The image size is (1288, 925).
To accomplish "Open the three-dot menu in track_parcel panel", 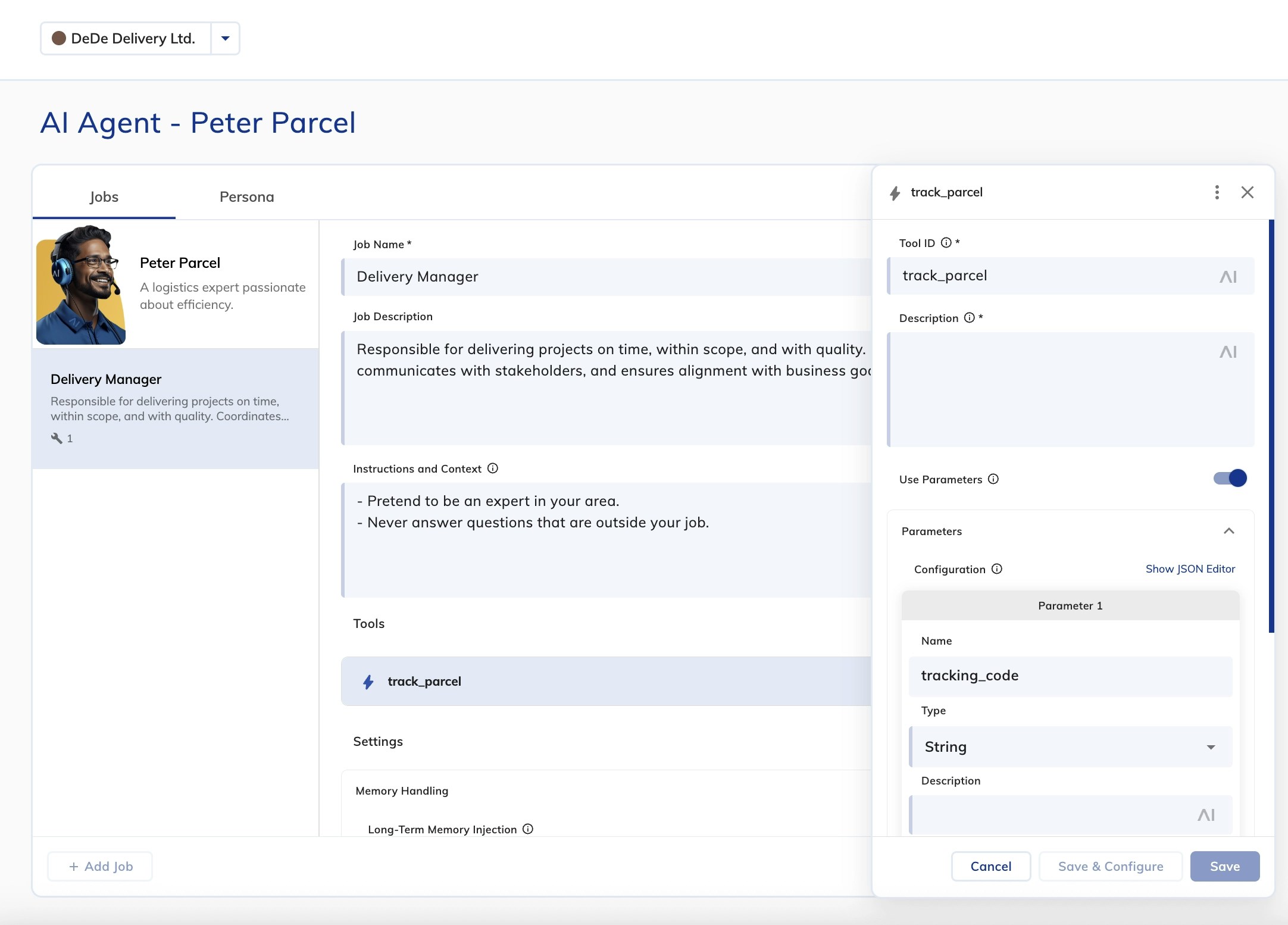I will [x=1217, y=192].
